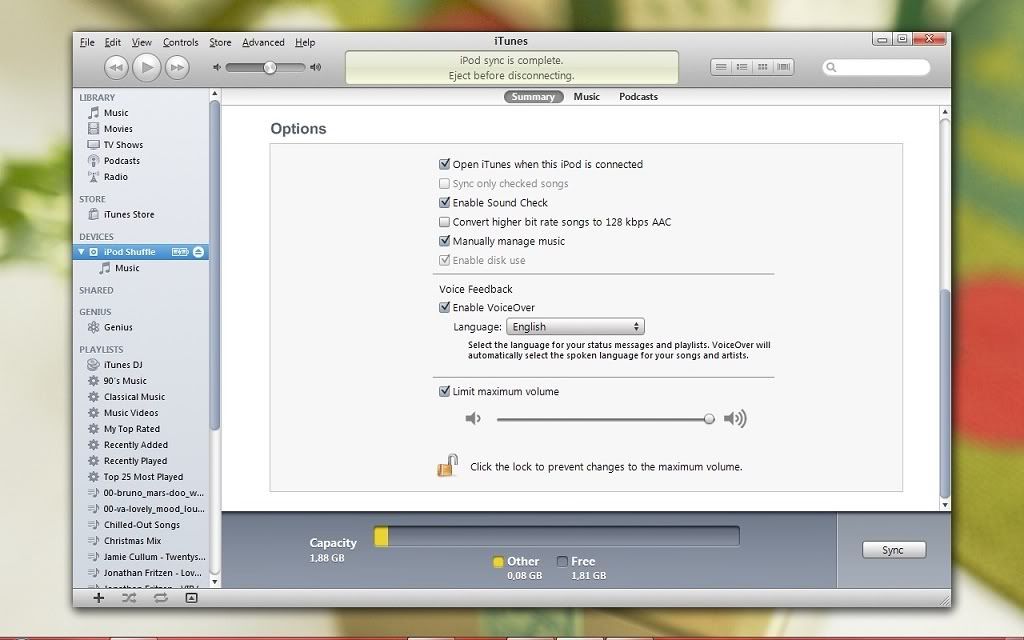This screenshot has height=640, width=1024.
Task: Open the File menu
Action: click(87, 42)
